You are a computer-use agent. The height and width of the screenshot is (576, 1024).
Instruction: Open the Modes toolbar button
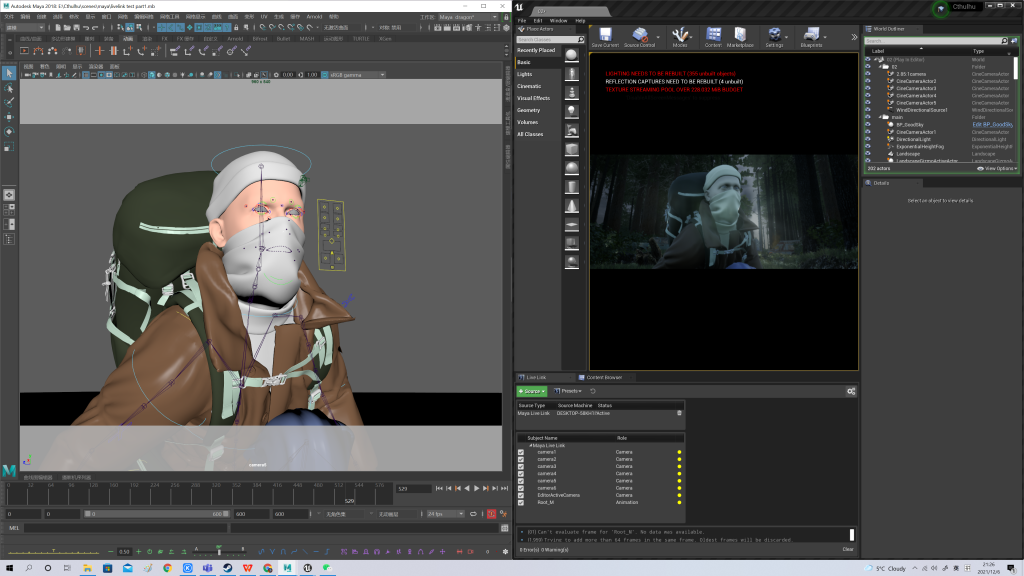680,37
